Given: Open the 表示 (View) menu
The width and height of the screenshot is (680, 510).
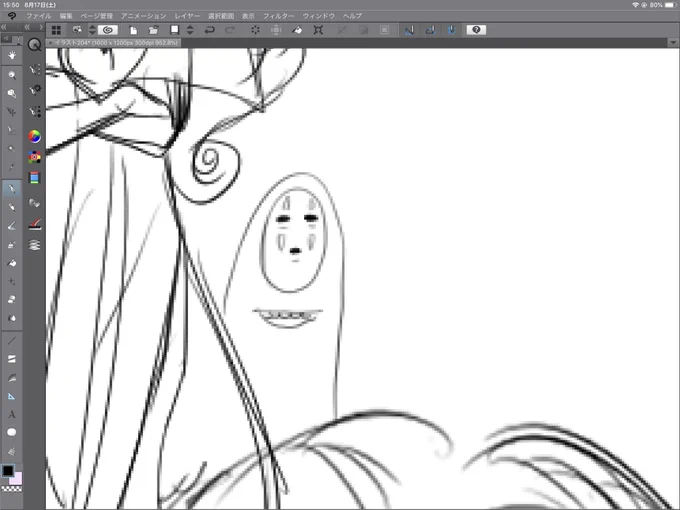Looking at the screenshot, I should [x=248, y=16].
